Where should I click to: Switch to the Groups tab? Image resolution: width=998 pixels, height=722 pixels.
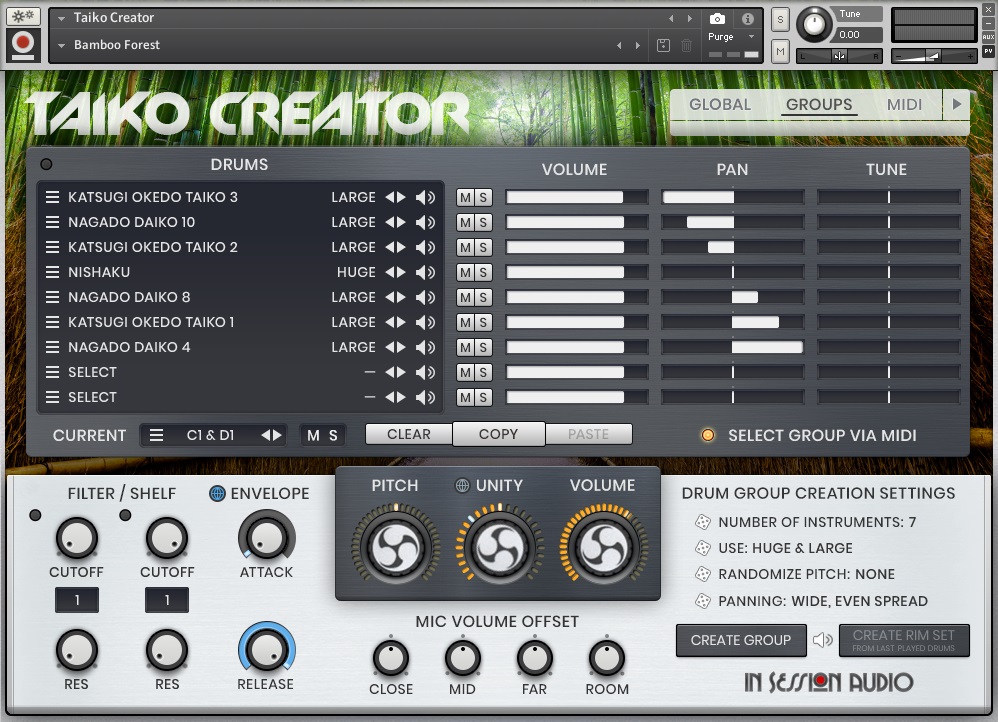coord(819,104)
